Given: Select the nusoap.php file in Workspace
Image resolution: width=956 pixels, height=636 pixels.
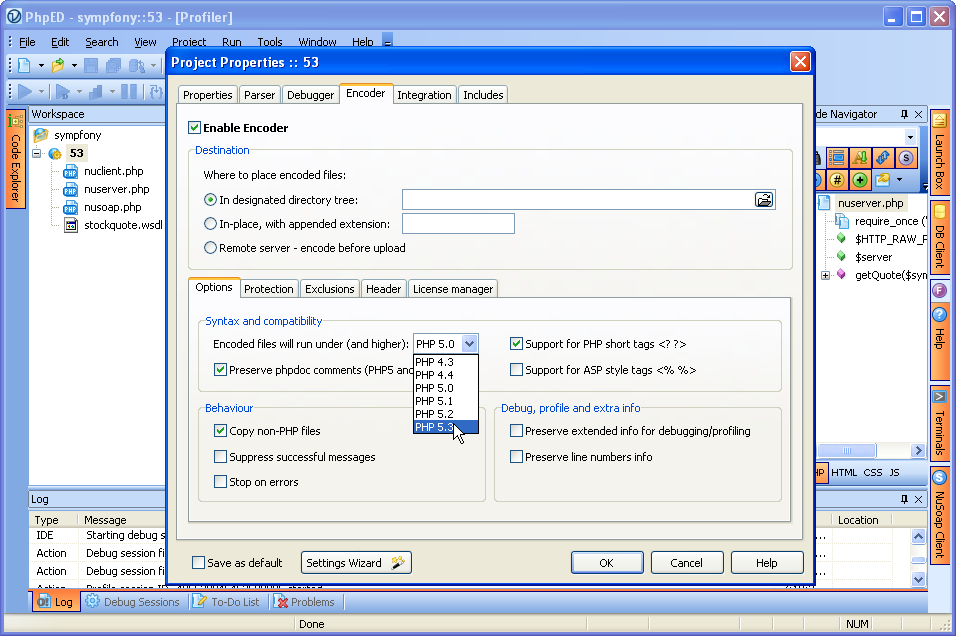Looking at the screenshot, I should click(x=112, y=207).
